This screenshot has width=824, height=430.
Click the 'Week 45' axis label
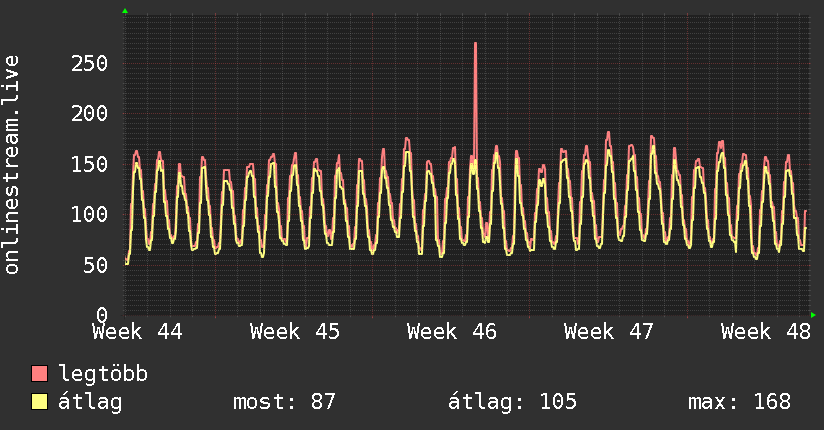tap(295, 332)
